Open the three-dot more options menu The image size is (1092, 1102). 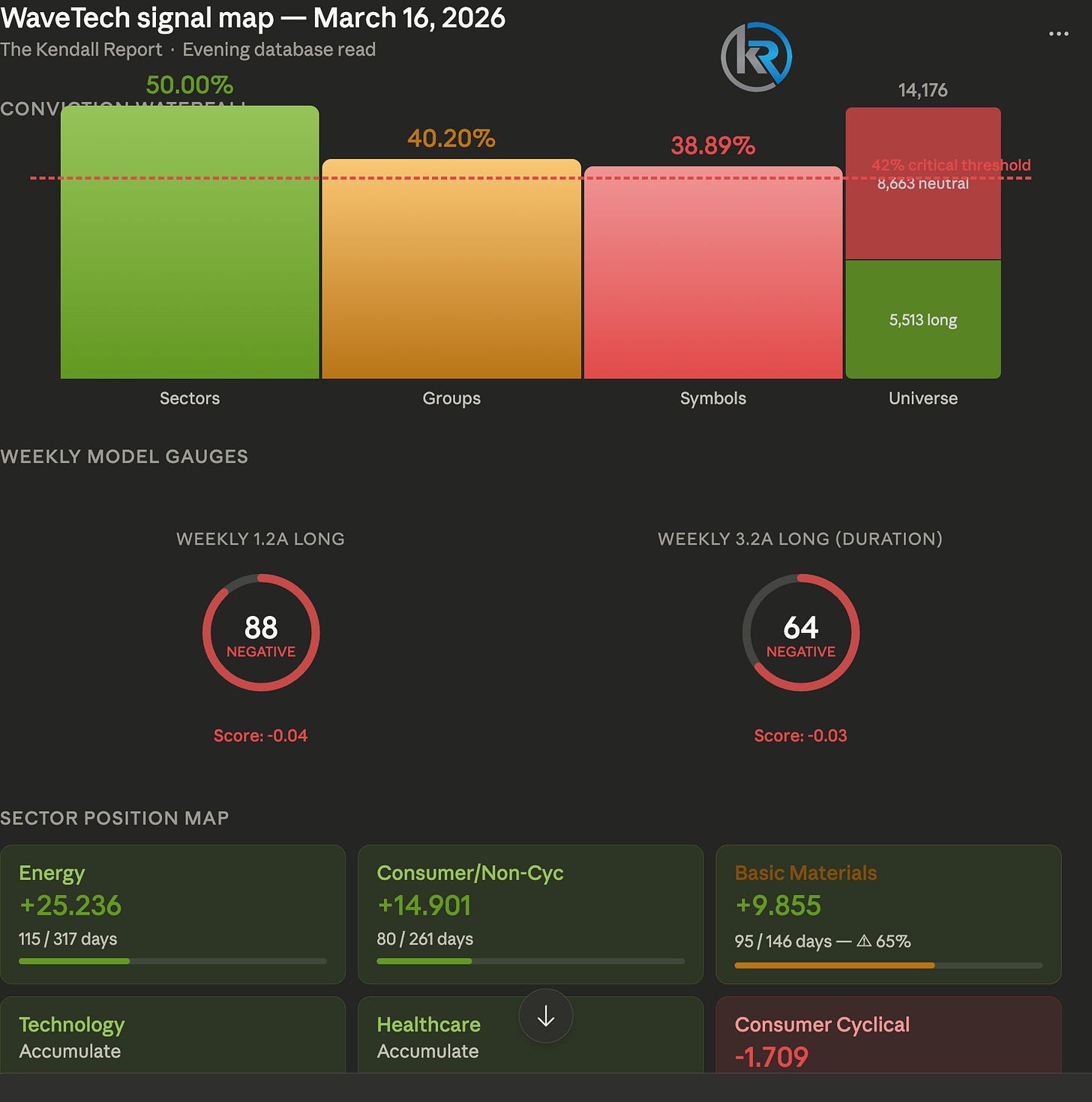(1058, 34)
